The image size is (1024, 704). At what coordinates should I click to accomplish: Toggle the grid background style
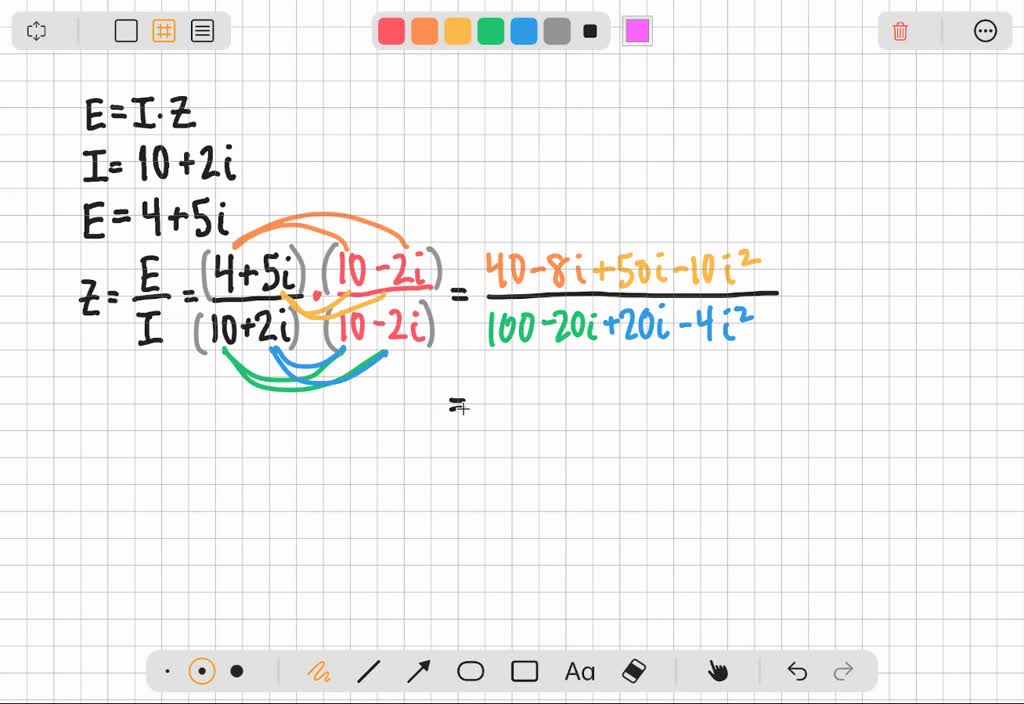click(164, 31)
